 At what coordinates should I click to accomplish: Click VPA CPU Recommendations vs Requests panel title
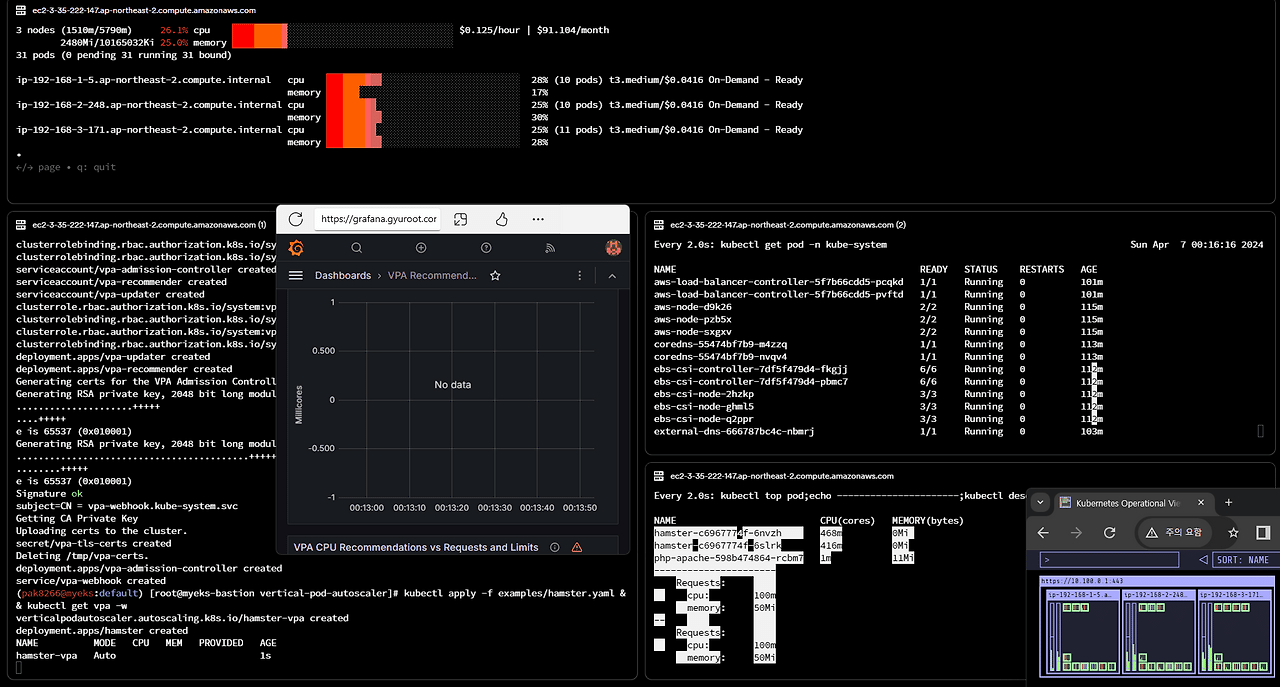pyautogui.click(x=416, y=547)
